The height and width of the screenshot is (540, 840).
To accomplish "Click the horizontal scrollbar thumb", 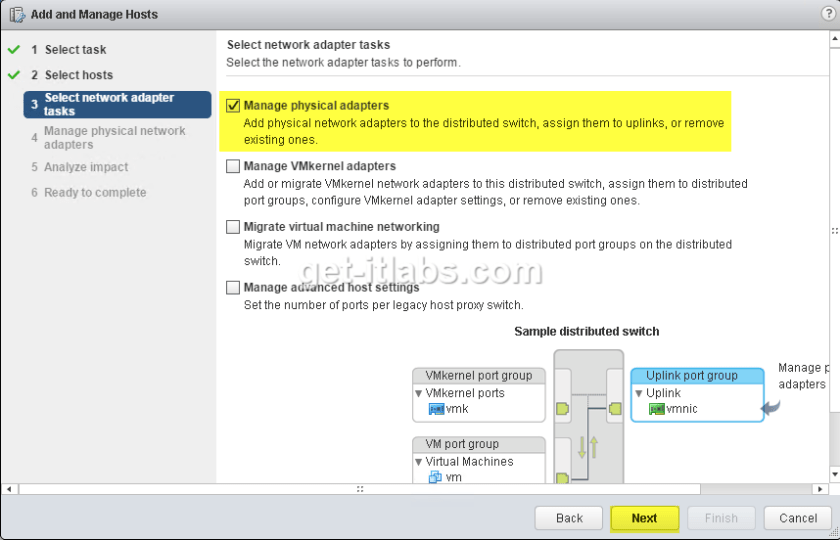I will pos(360,489).
